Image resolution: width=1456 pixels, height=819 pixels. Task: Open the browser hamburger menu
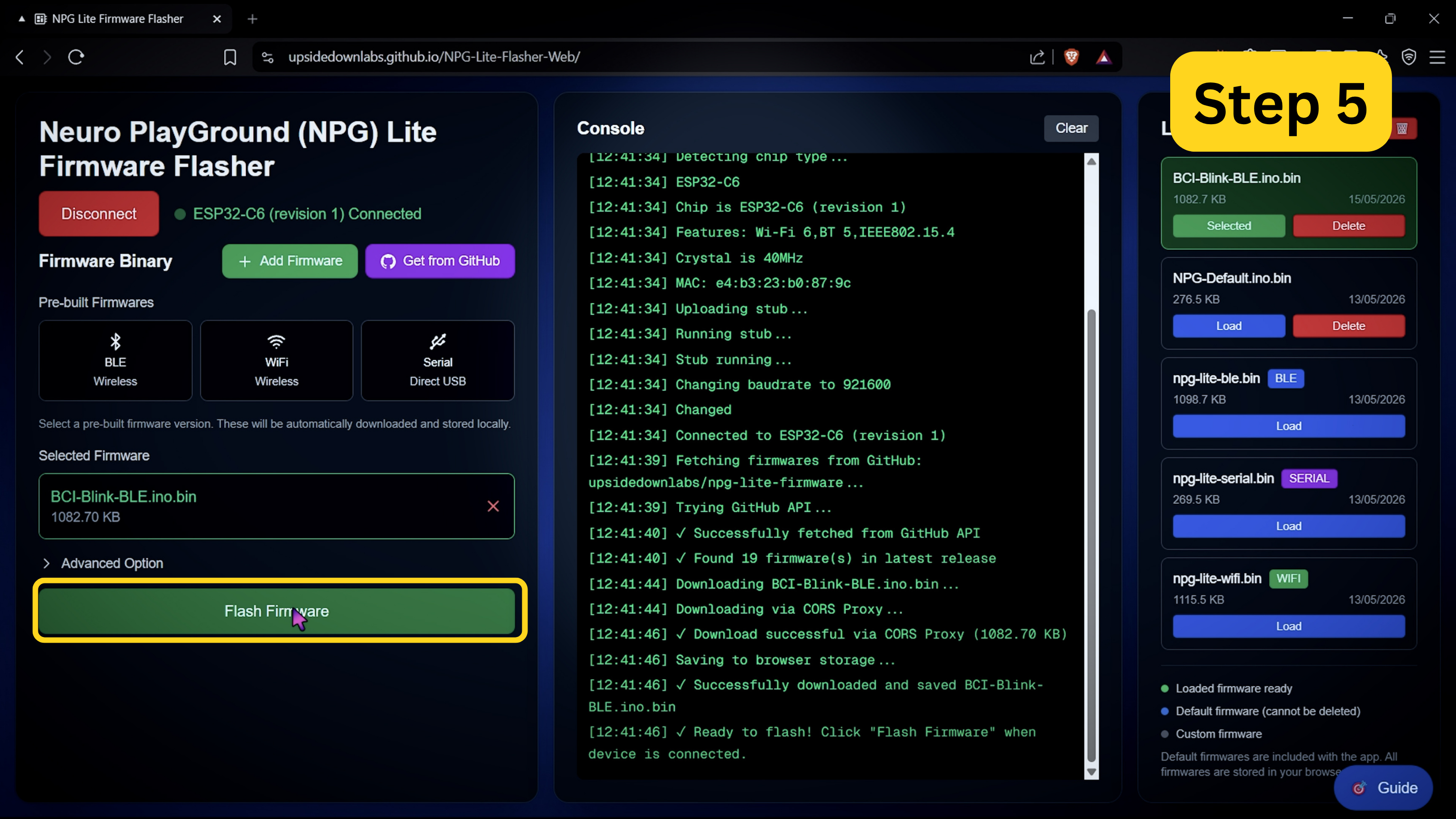[x=1437, y=57]
